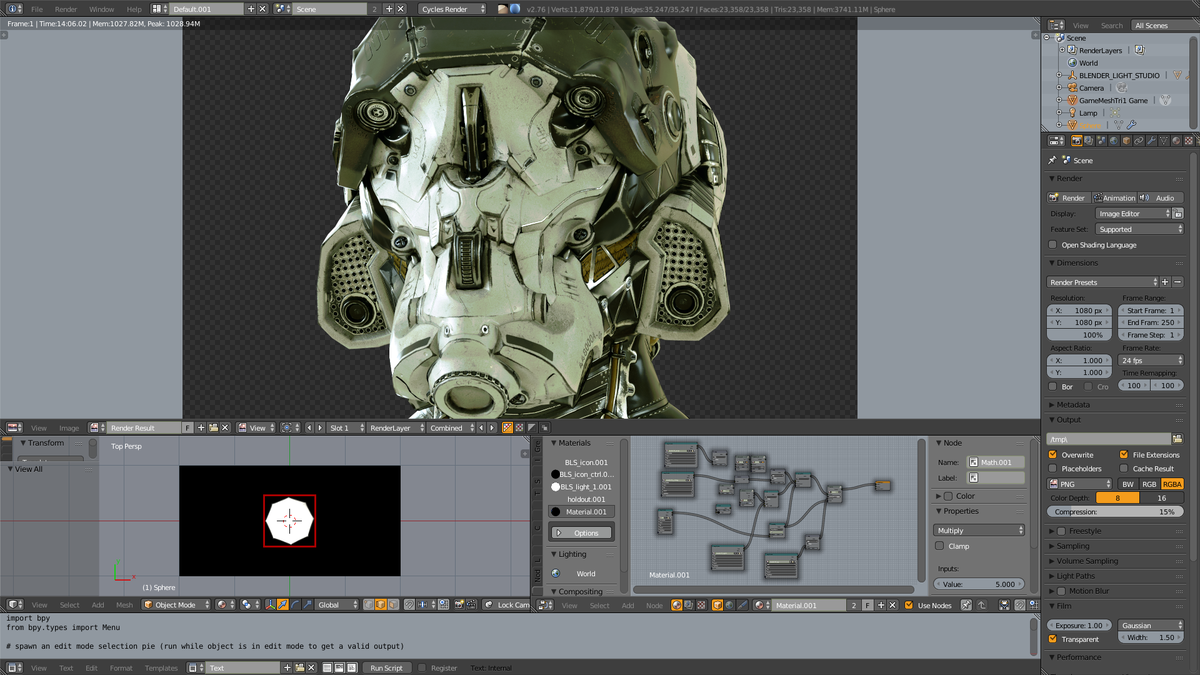The width and height of the screenshot is (1200, 675).
Task: Click the Object properties cube tab icon
Action: [x=1126, y=141]
